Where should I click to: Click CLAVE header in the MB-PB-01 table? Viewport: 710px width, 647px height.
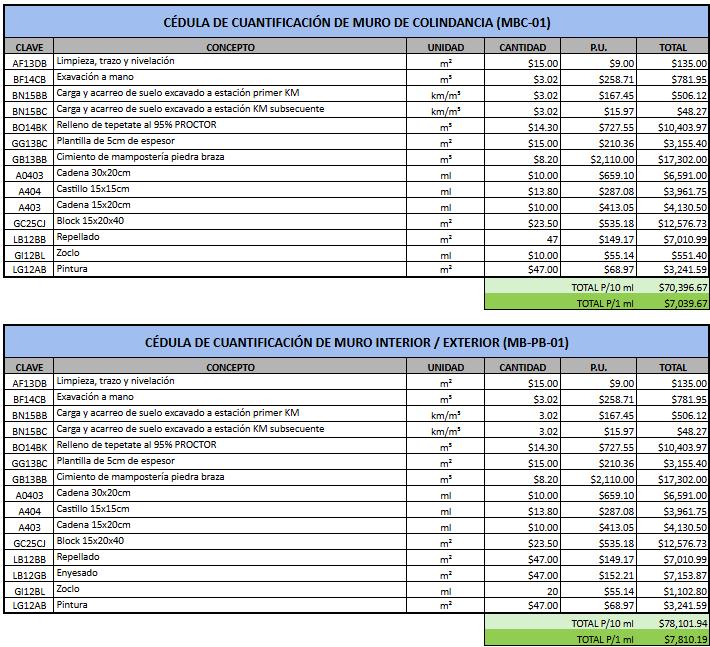(x=29, y=367)
